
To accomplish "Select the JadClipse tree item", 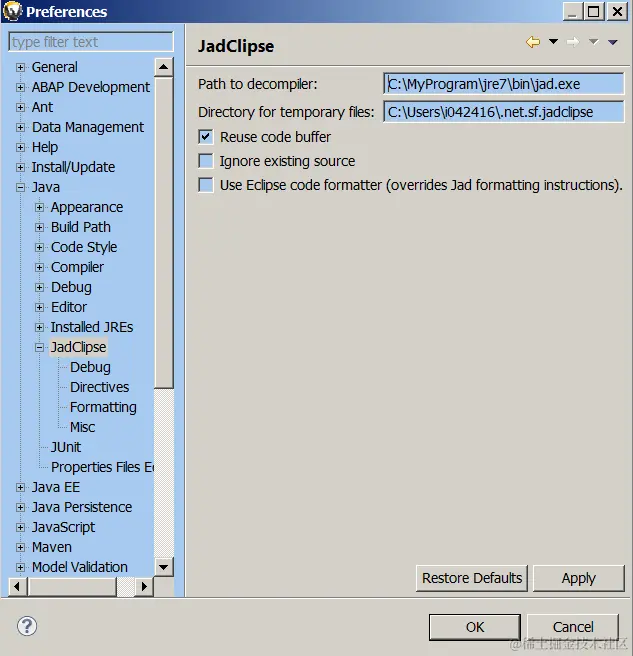I will 78,347.
